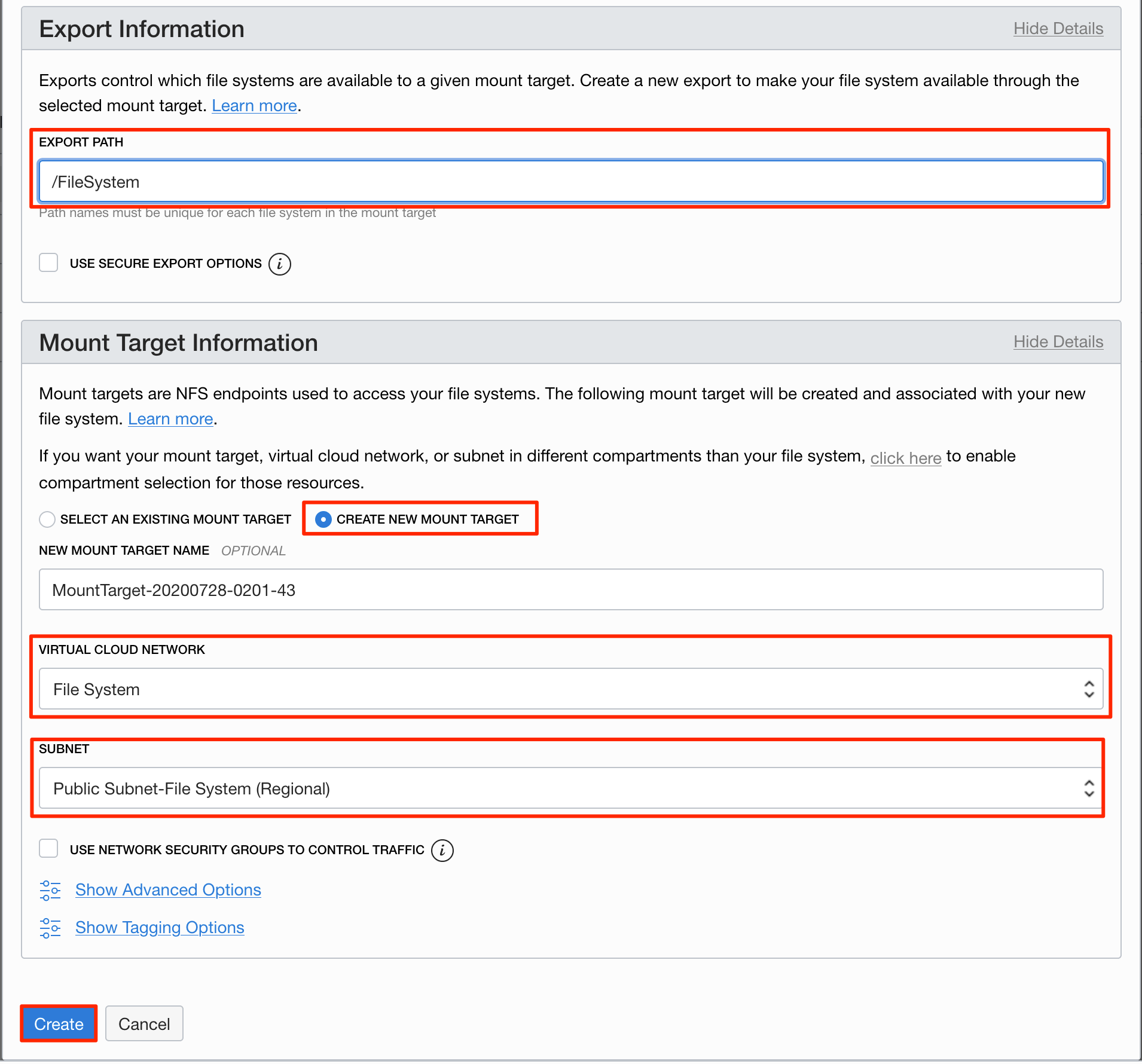This screenshot has width=1142, height=1064.
Task: Hide Details of Mount Target Information section
Action: click(1058, 342)
